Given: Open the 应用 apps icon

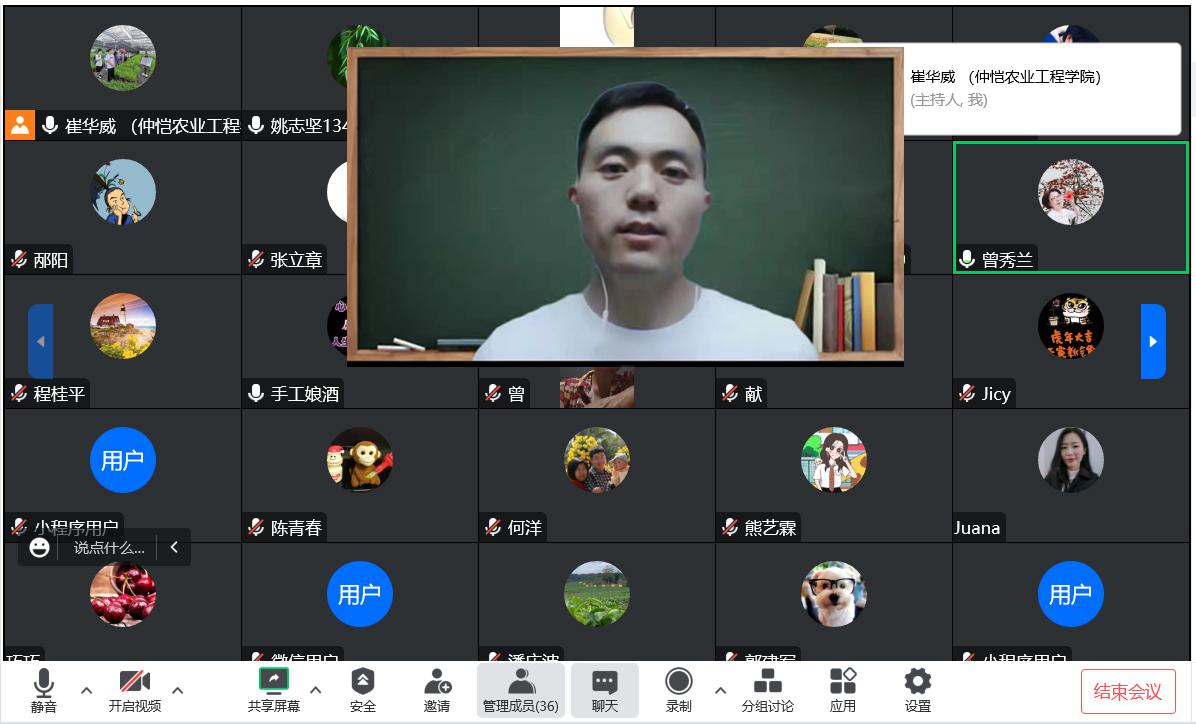Looking at the screenshot, I should click(842, 690).
